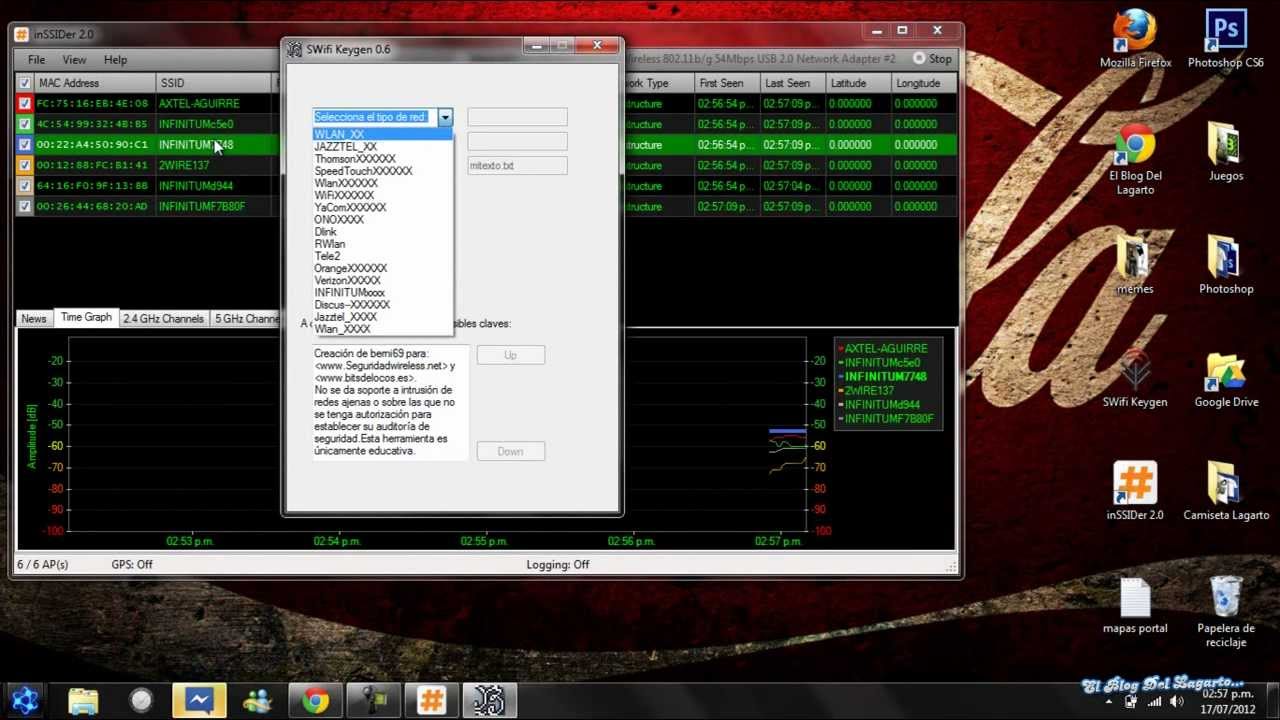This screenshot has width=1280, height=720.
Task: Uncheck the INFINITUMc5e0 network checkbox
Action: [24, 124]
